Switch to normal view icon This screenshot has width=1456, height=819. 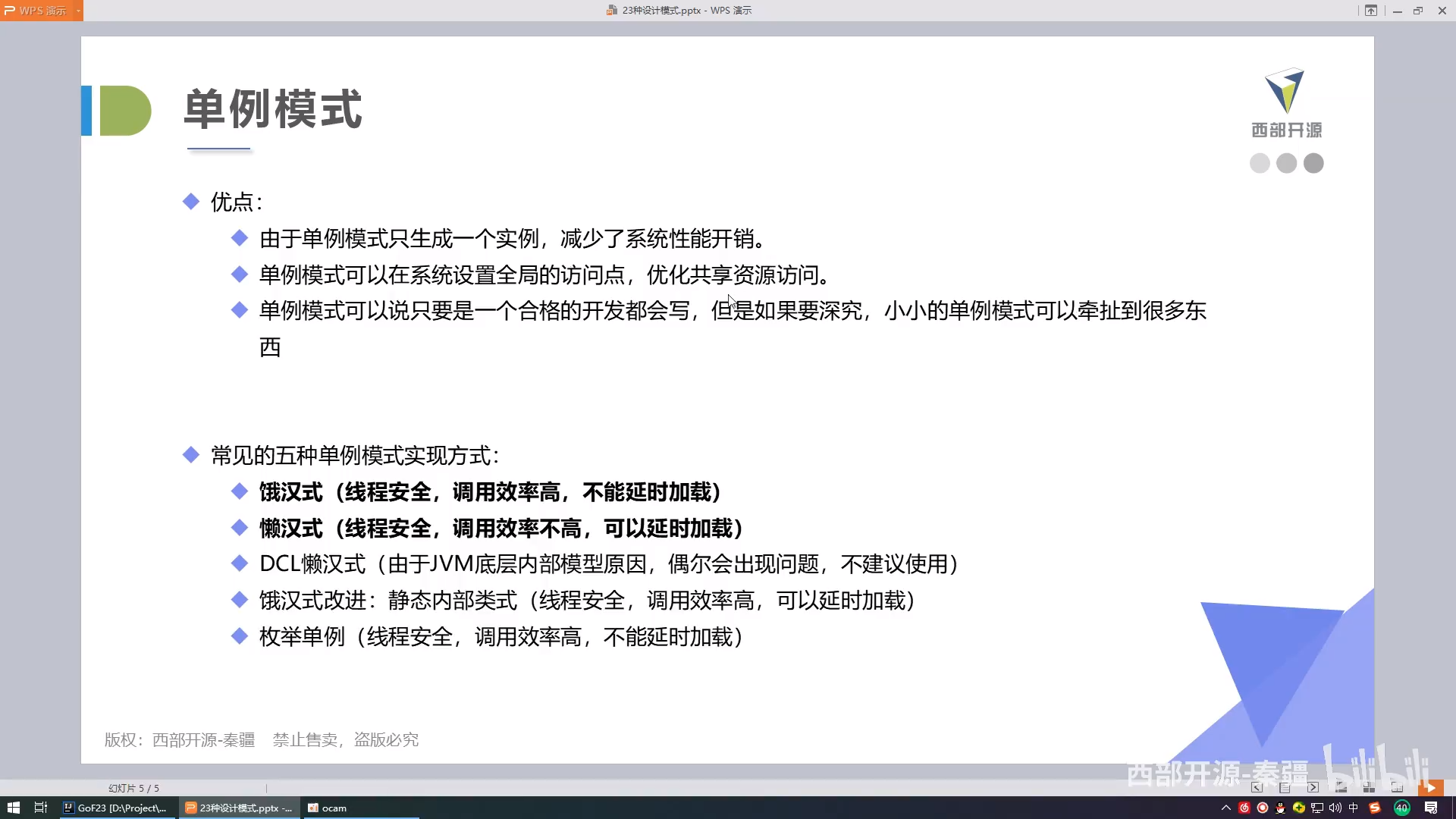tap(1341, 788)
